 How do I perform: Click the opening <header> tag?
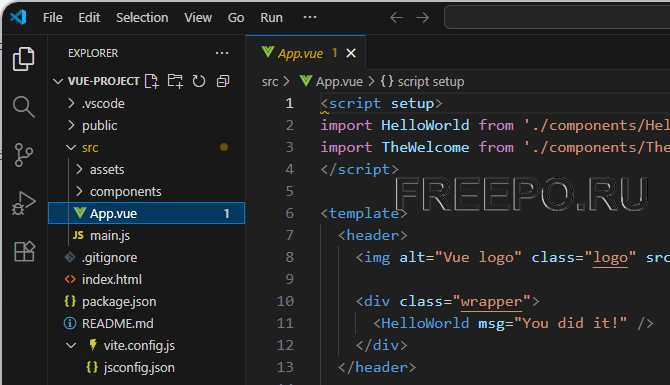point(373,235)
